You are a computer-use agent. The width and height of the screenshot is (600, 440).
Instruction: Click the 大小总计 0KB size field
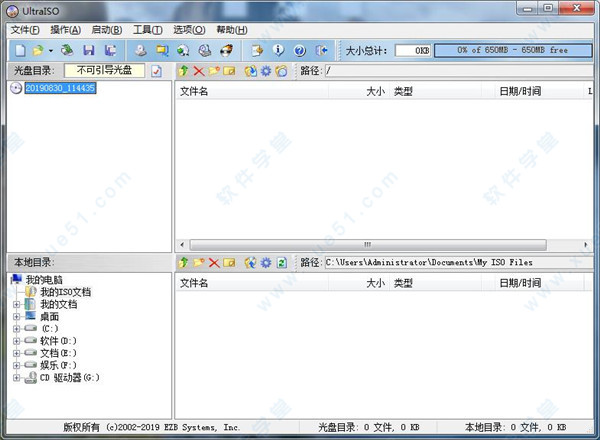click(413, 51)
